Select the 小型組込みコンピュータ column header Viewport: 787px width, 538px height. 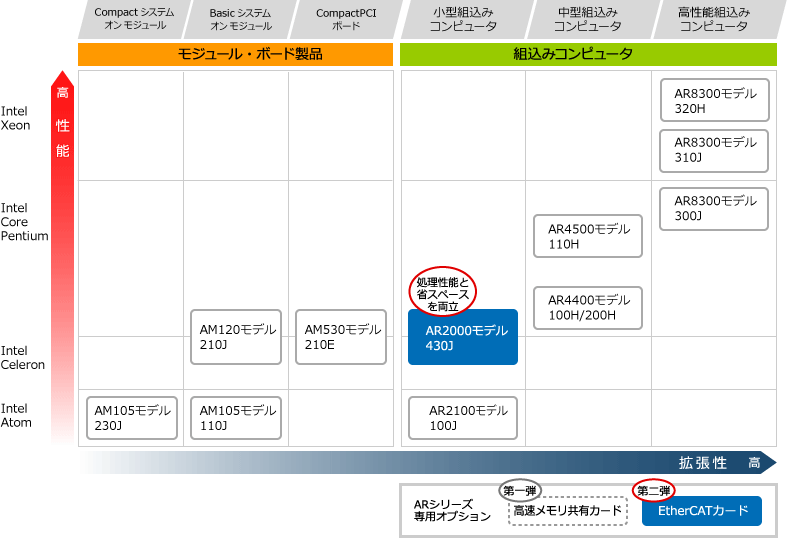coord(463,19)
